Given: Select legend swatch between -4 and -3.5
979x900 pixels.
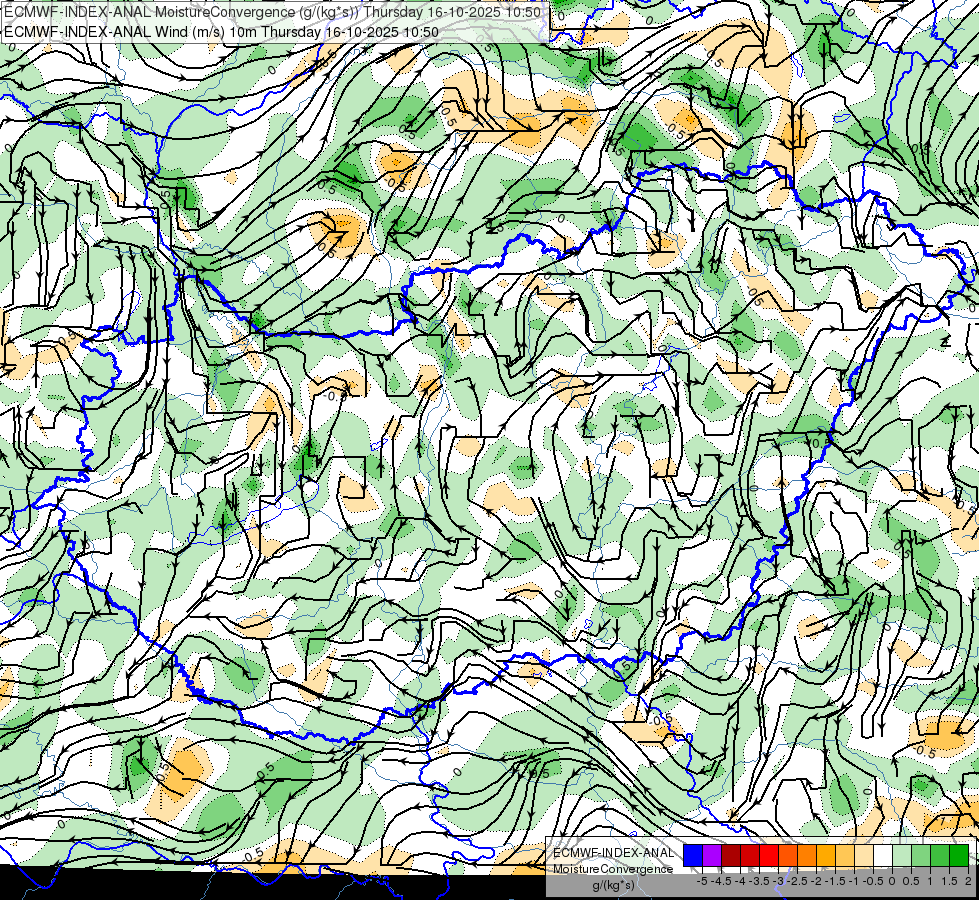Looking at the screenshot, I should click(750, 856).
